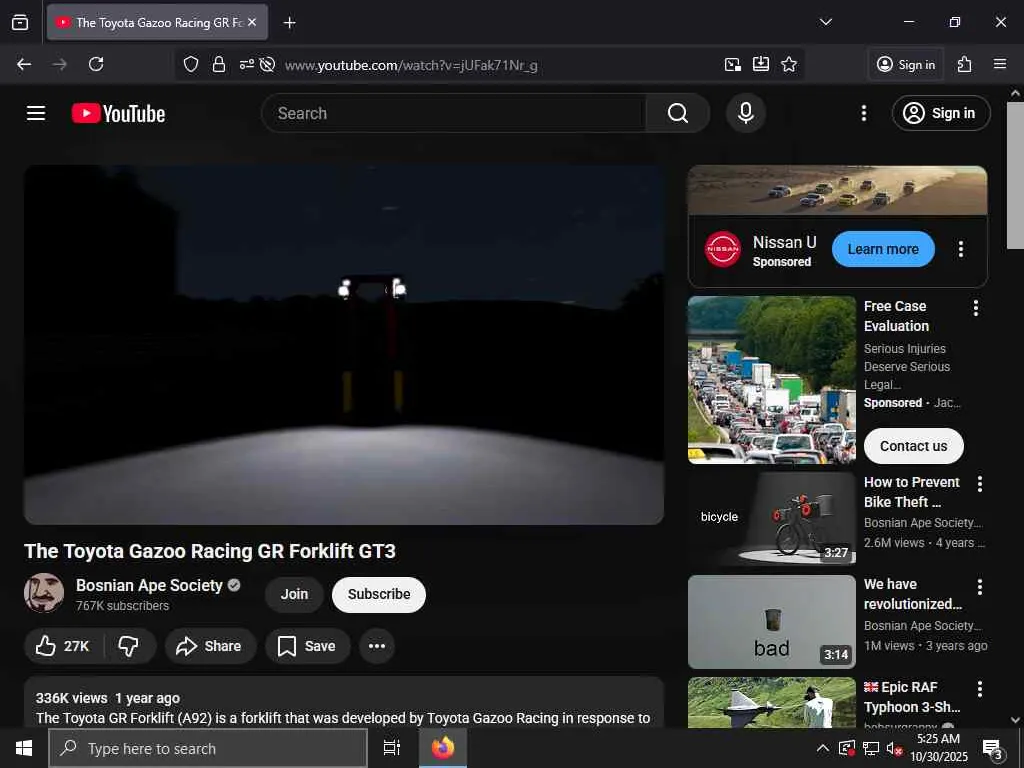Viewport: 1024px width, 768px height.
Task: Expand the list all tabs dropdown
Action: (x=826, y=22)
